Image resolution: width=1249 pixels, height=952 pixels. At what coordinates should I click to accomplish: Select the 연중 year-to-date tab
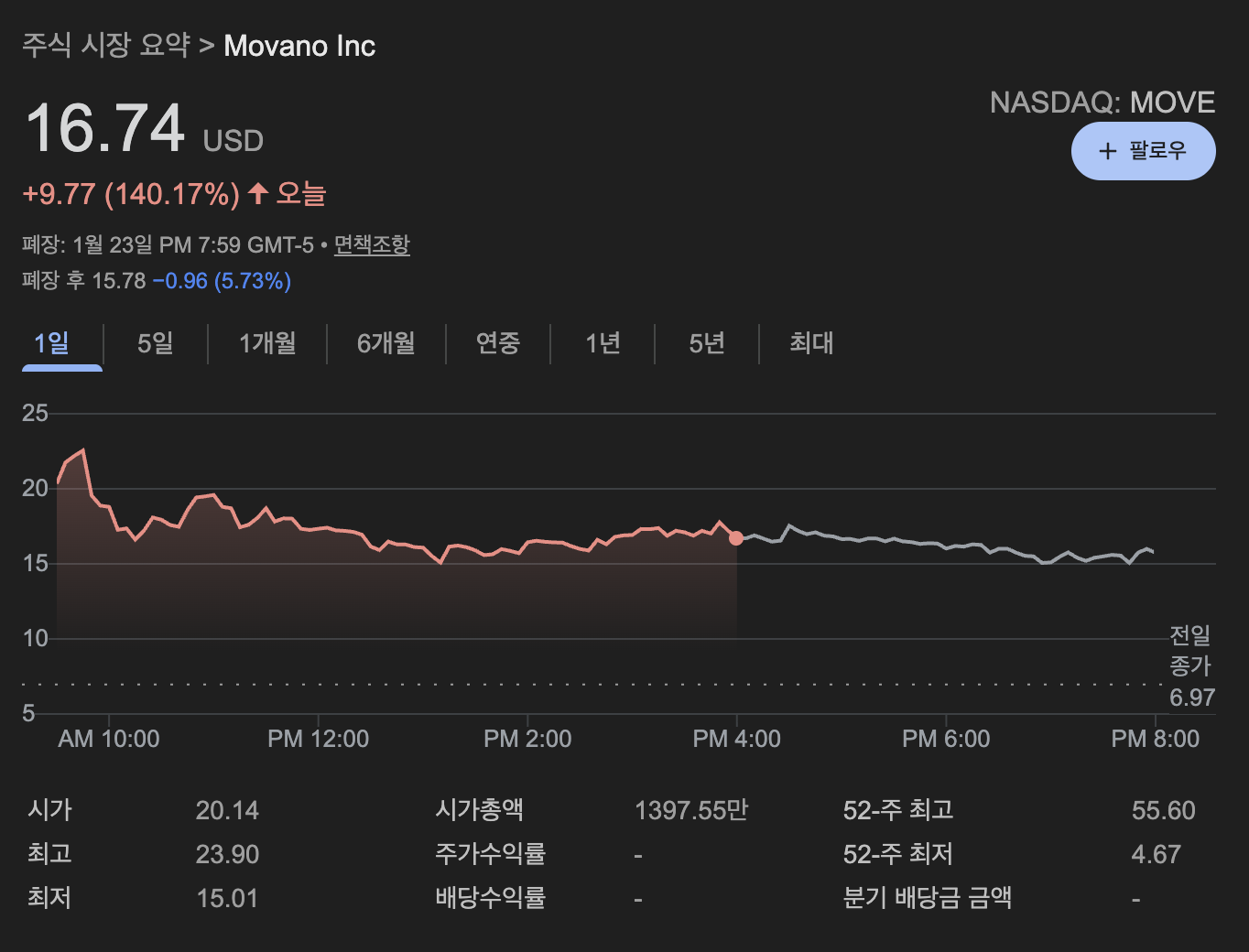(498, 343)
